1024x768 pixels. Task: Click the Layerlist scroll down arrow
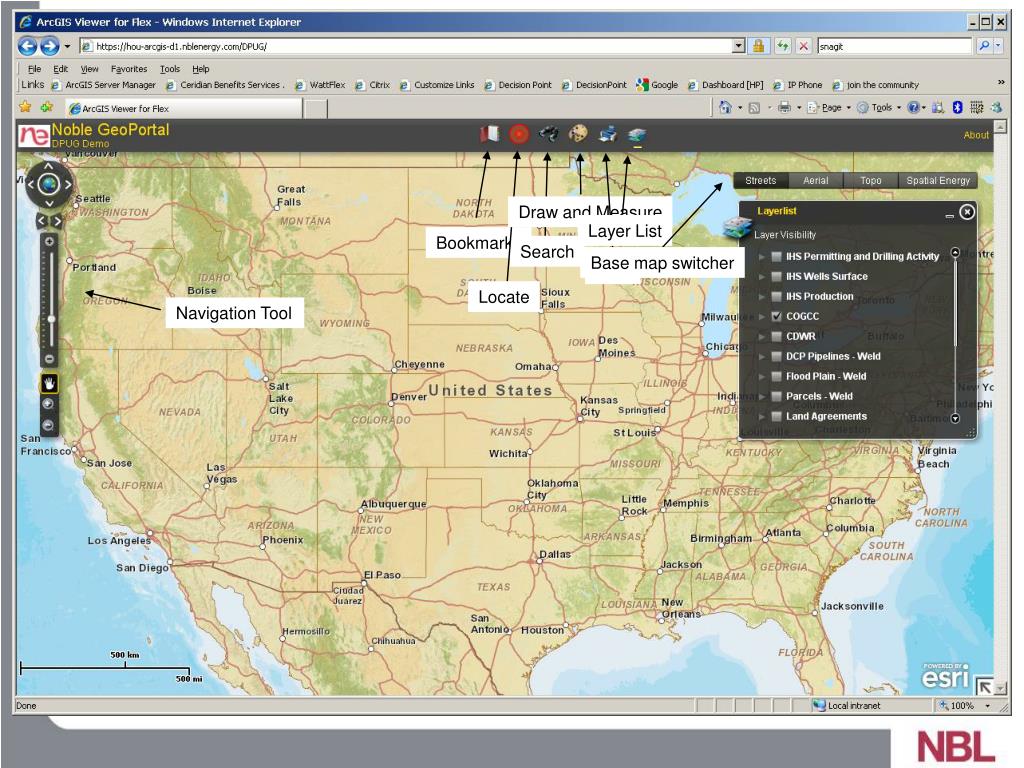(x=955, y=418)
